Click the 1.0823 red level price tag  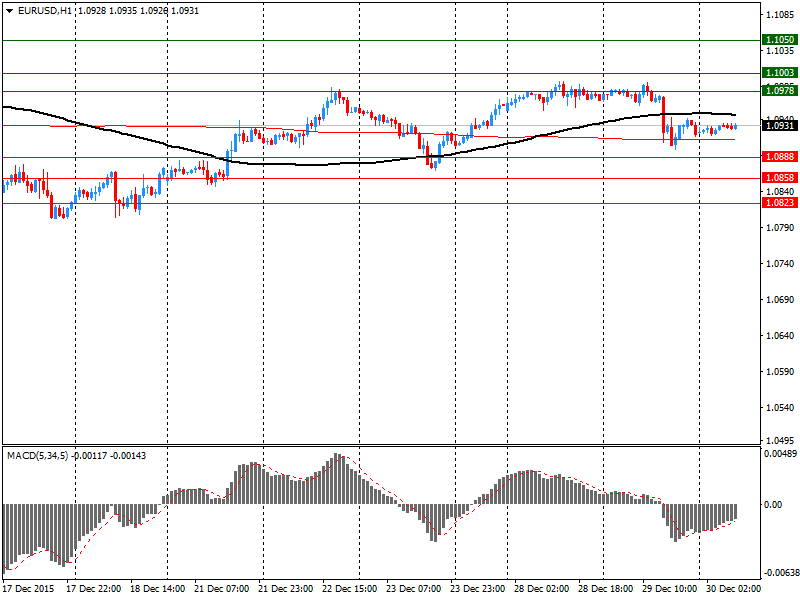click(x=779, y=203)
